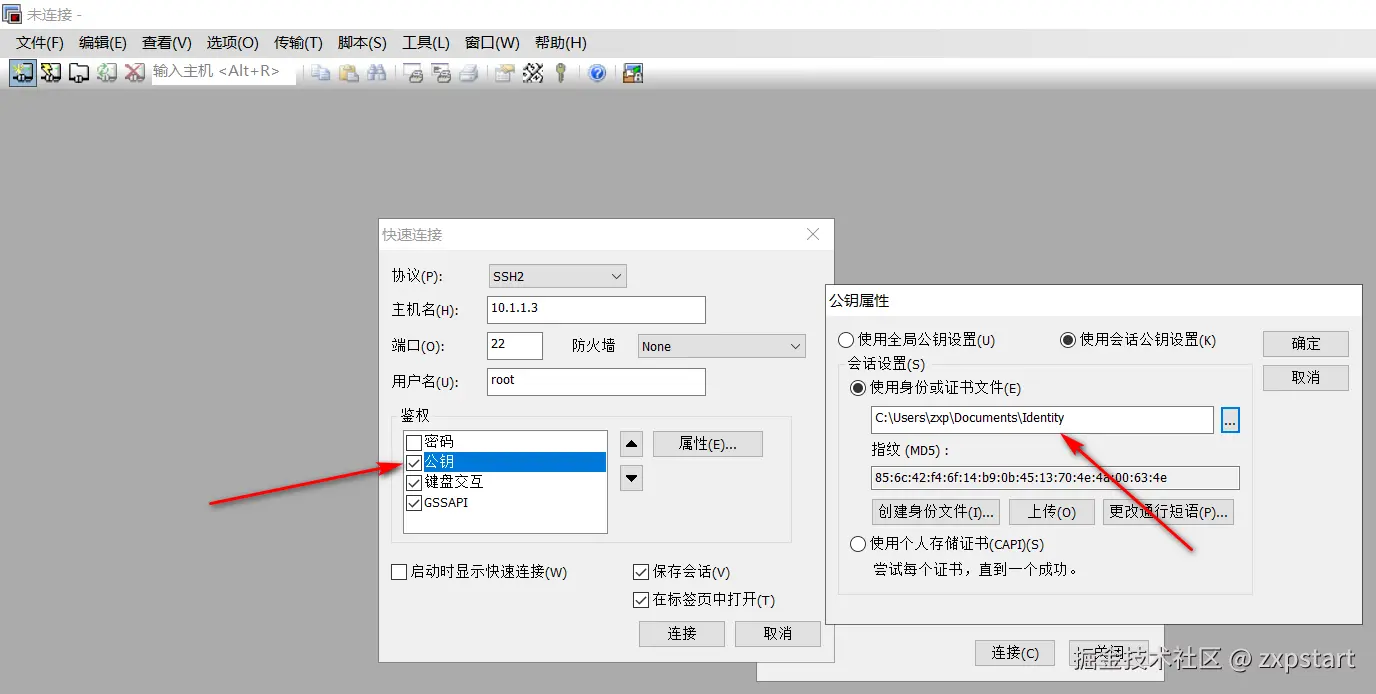
Task: Move authentication method up with arrow button
Action: click(x=631, y=443)
